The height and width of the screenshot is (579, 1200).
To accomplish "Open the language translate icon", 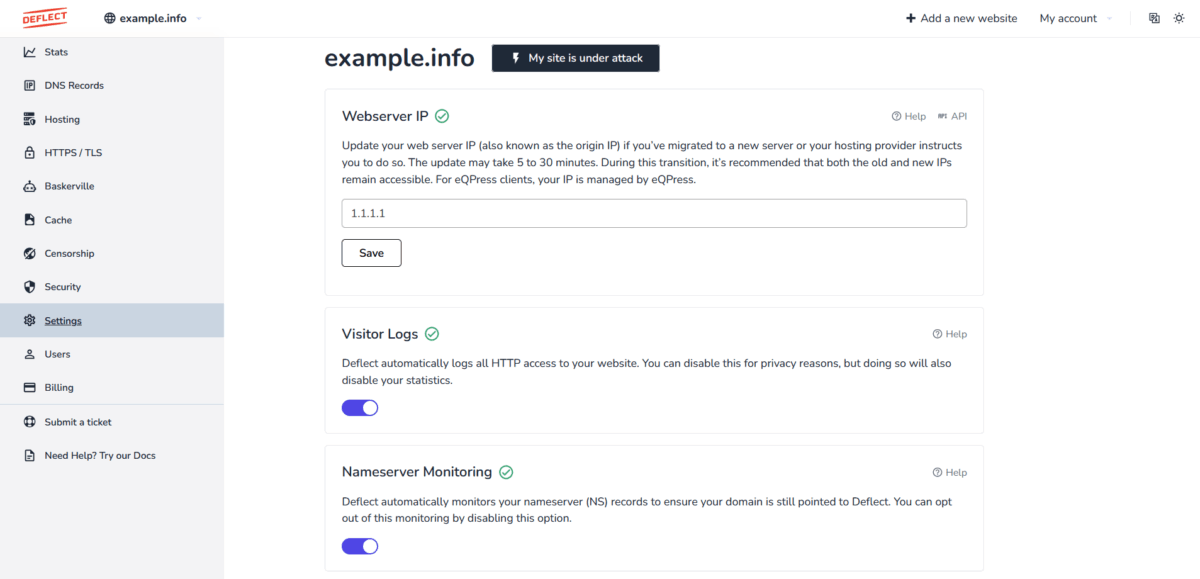I will pos(1154,18).
